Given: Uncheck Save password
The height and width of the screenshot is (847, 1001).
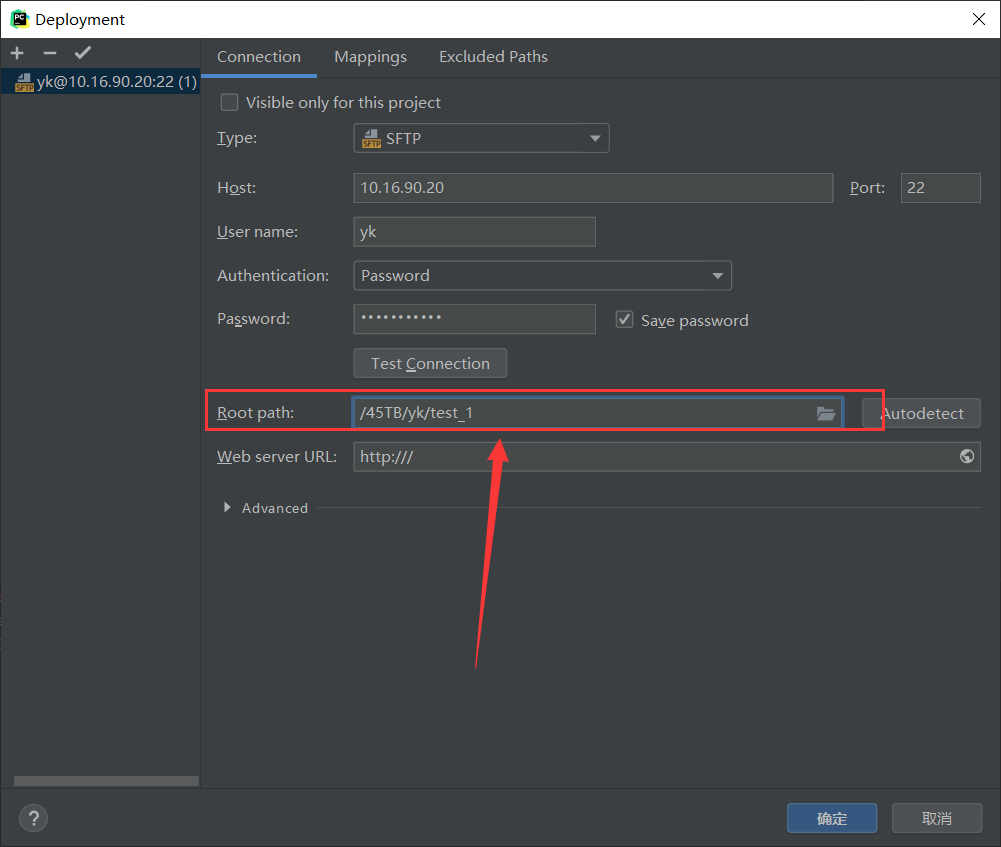Looking at the screenshot, I should 624,319.
